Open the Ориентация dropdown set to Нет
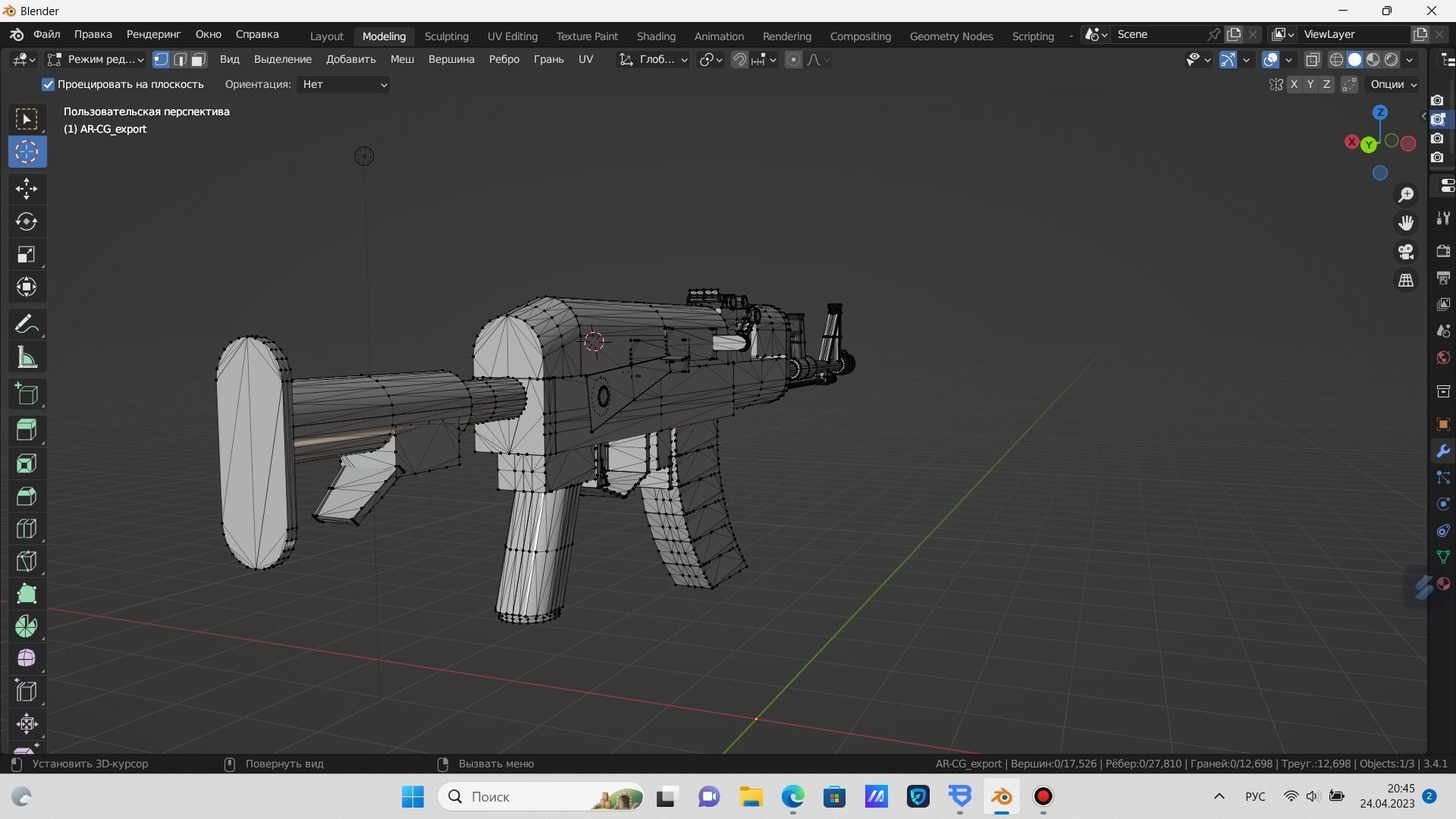This screenshot has height=819, width=1456. tap(344, 84)
